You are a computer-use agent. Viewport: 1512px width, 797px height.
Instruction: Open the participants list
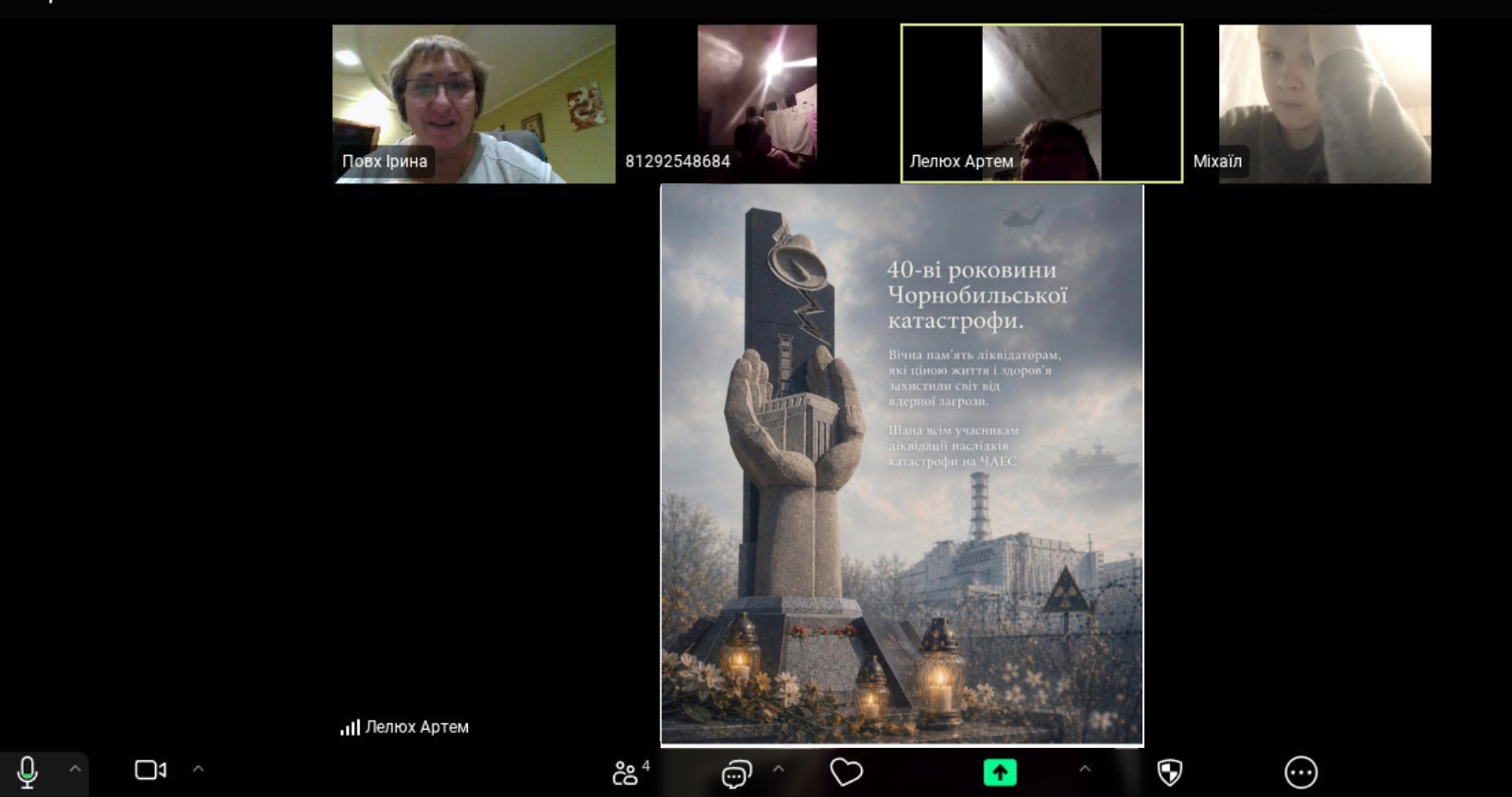click(626, 772)
